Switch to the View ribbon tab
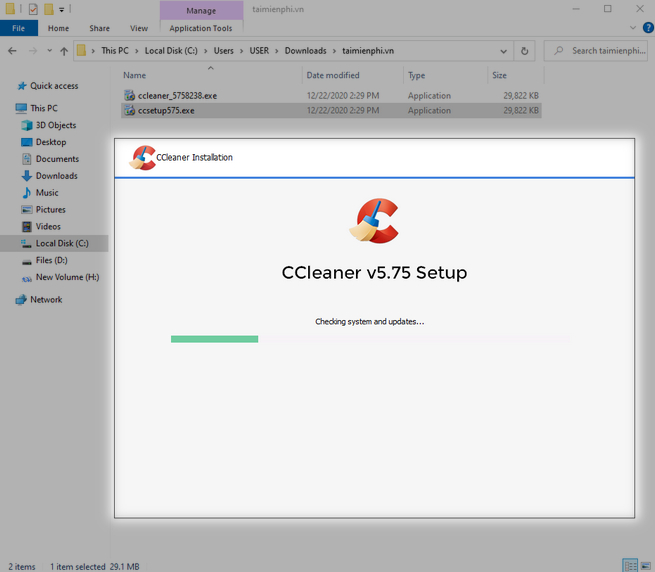655x572 pixels. [x=138, y=28]
